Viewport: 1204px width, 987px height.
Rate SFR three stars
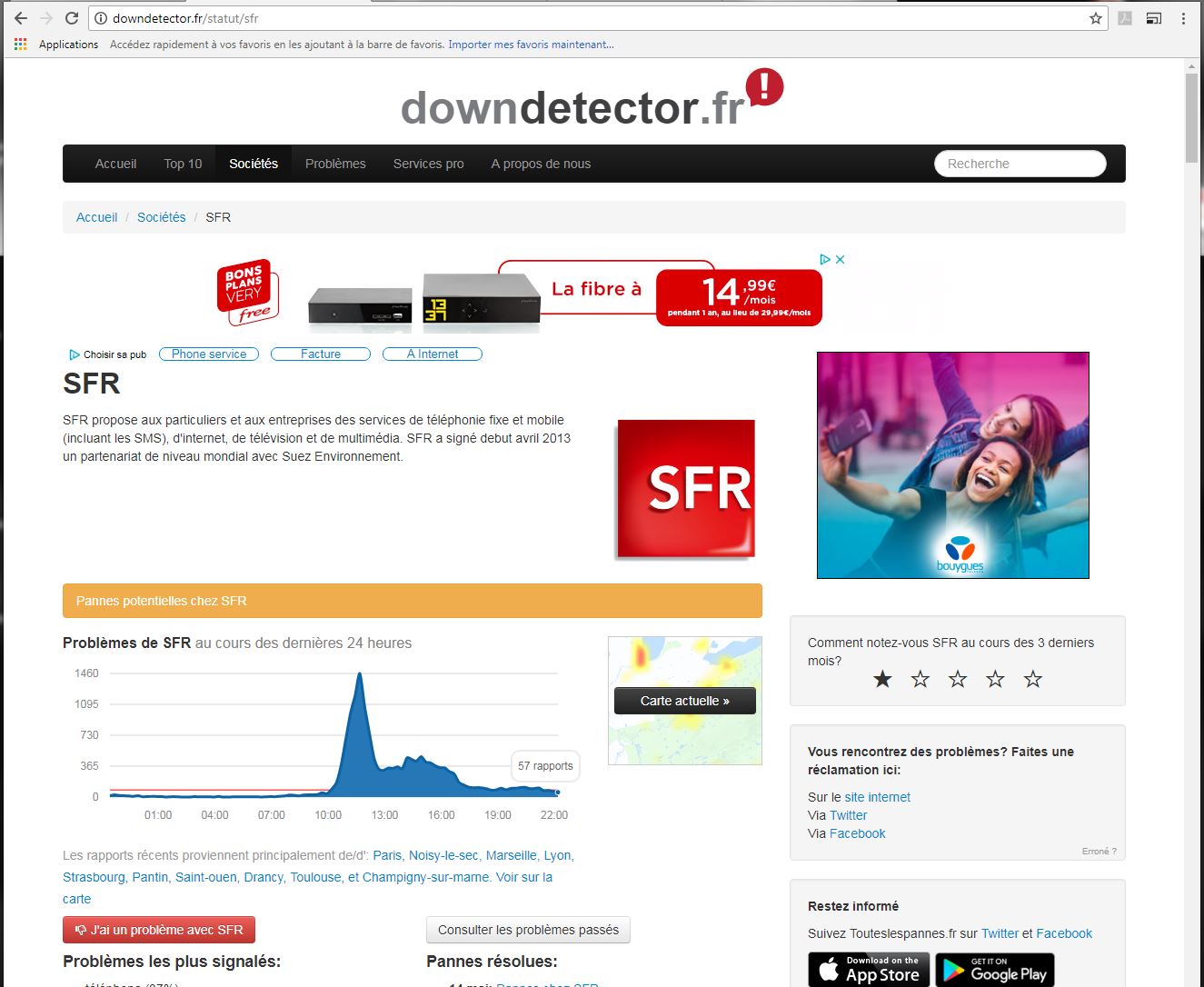pos(958,679)
